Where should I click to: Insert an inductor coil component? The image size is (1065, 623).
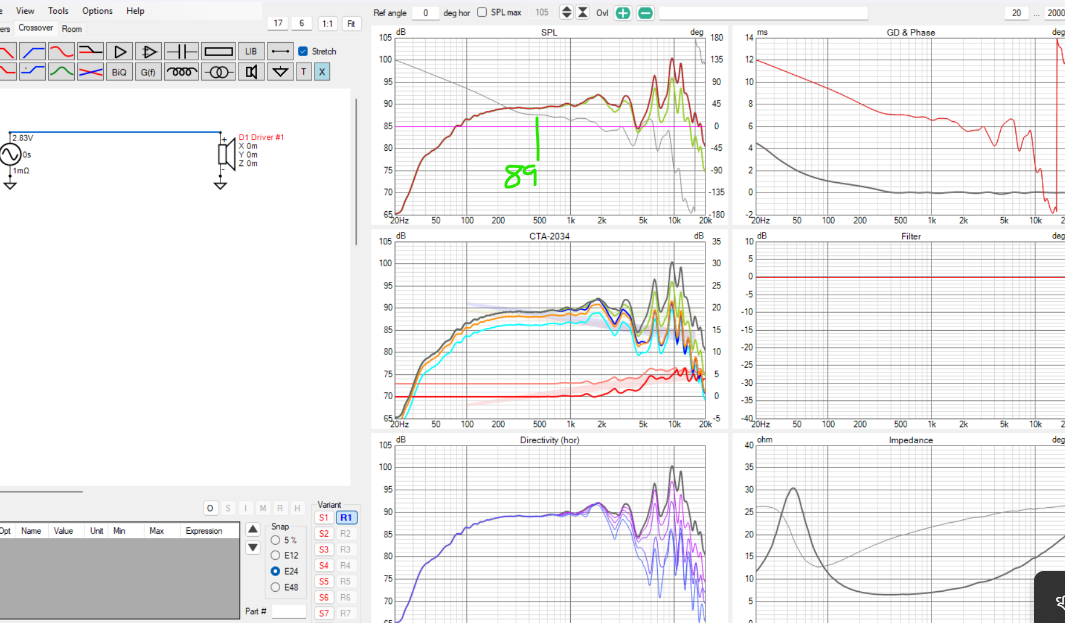click(x=181, y=71)
